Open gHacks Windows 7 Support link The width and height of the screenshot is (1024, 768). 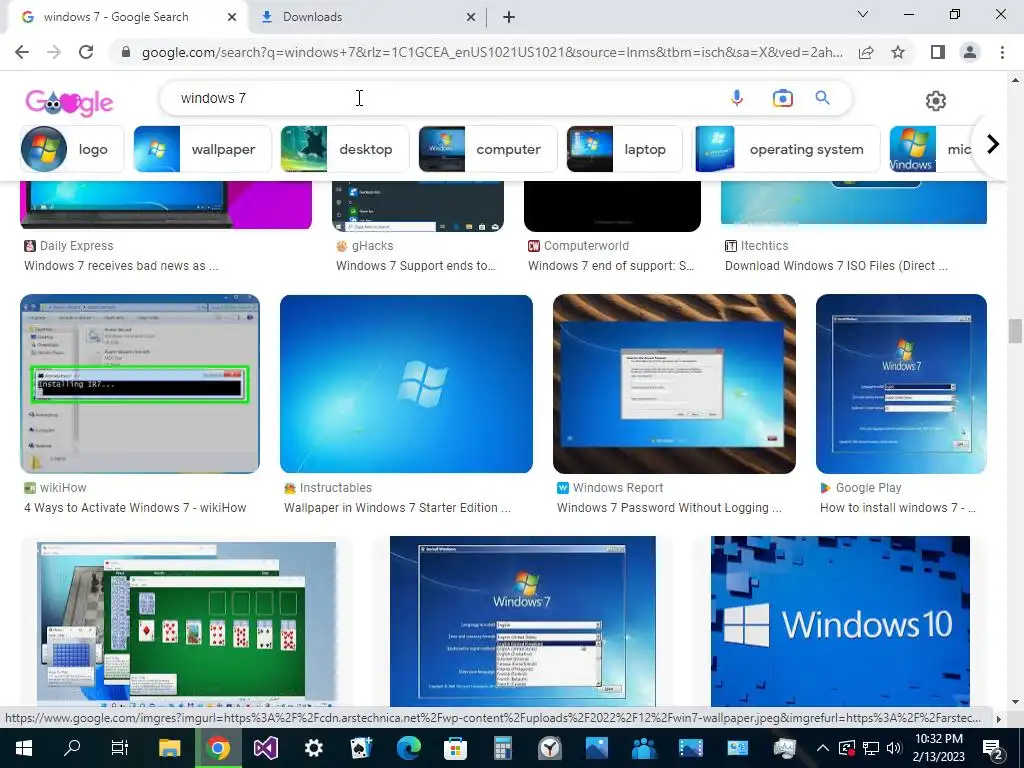pos(415,266)
